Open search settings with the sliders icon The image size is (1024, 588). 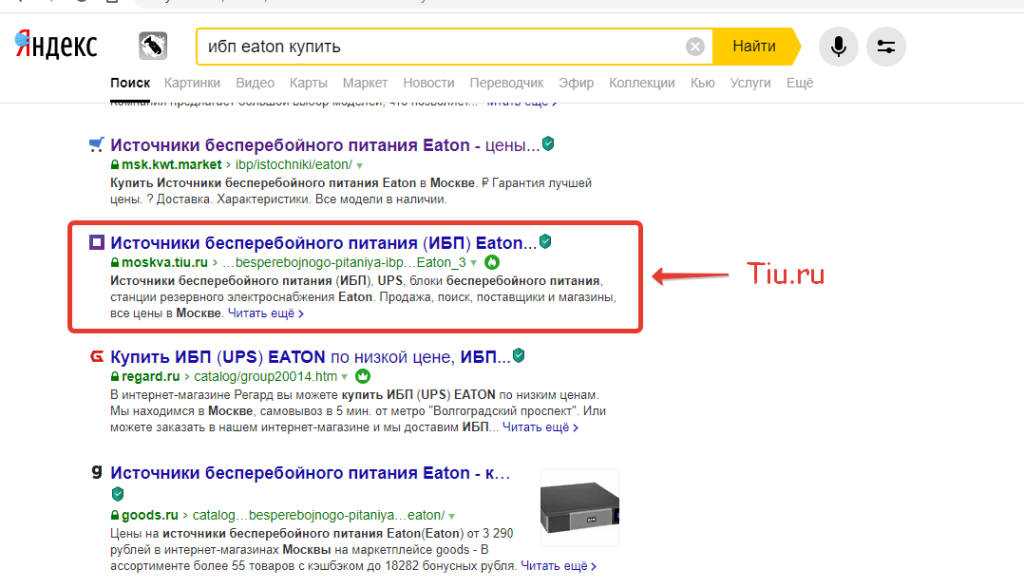886,46
